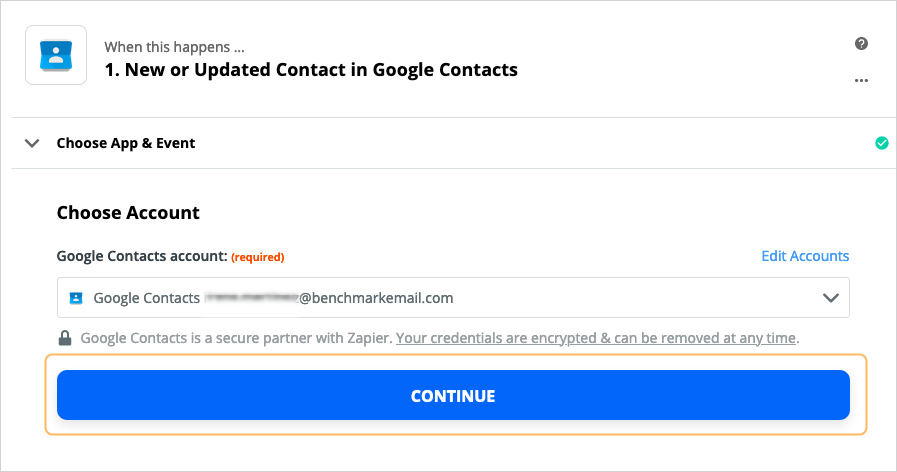Collapse the Choose App & Event chevron
Screen dimensions: 897x472
point(32,143)
